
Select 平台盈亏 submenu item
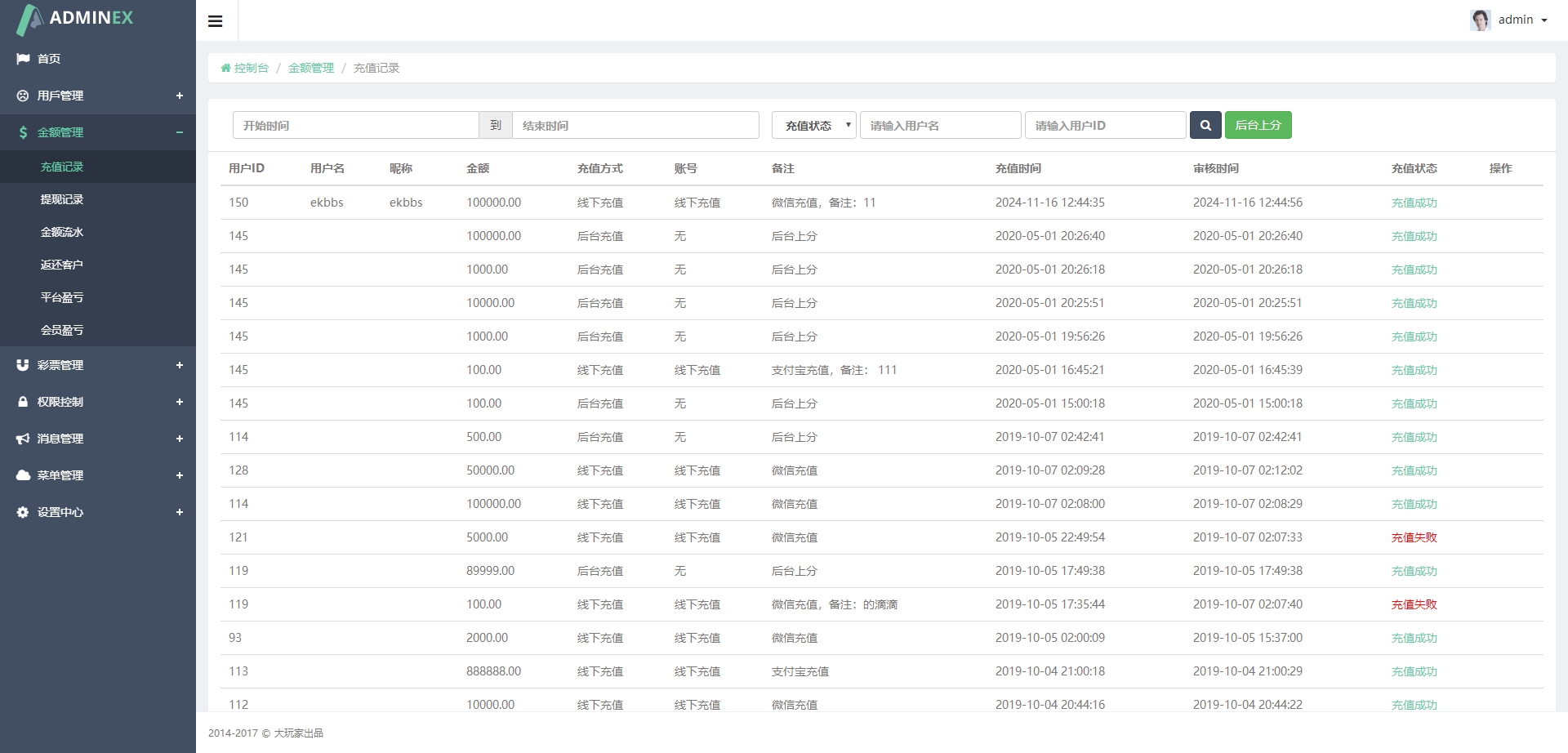(x=62, y=297)
